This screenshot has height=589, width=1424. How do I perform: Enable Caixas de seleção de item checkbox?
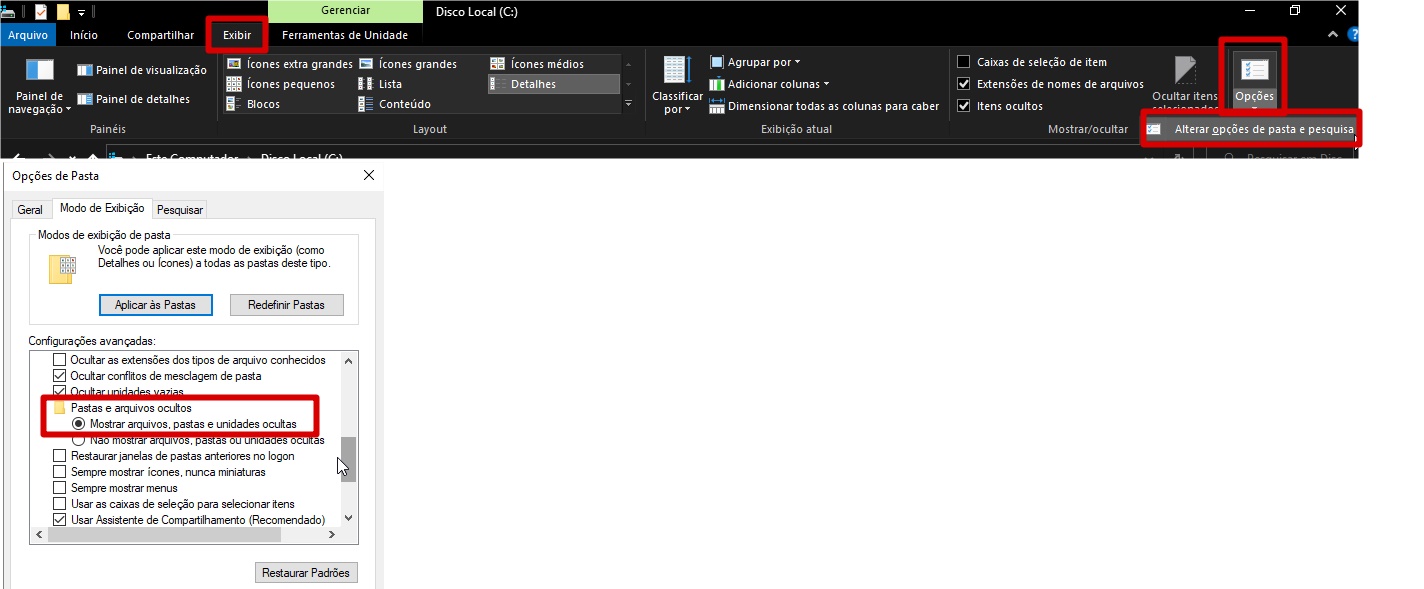964,62
